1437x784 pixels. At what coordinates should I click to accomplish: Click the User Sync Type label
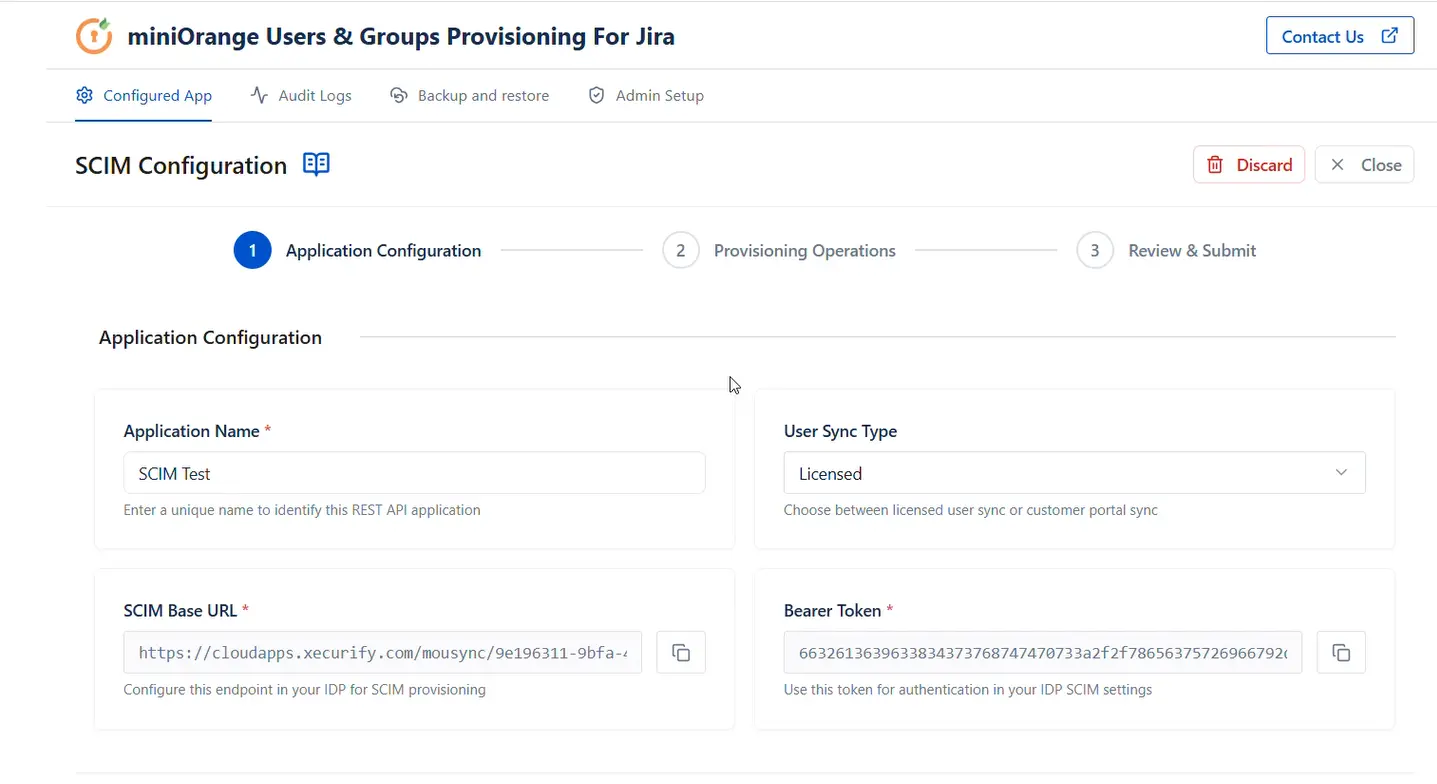840,431
